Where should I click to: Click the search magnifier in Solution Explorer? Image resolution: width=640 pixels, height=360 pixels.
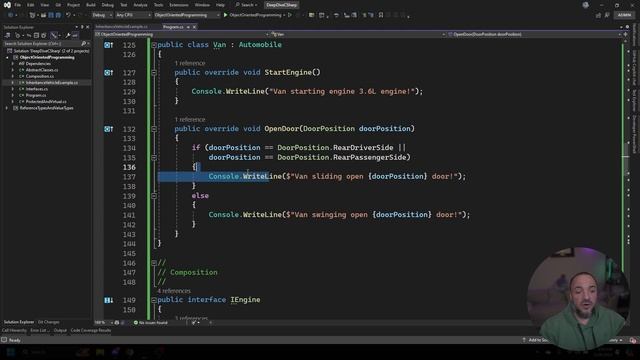click(84, 43)
